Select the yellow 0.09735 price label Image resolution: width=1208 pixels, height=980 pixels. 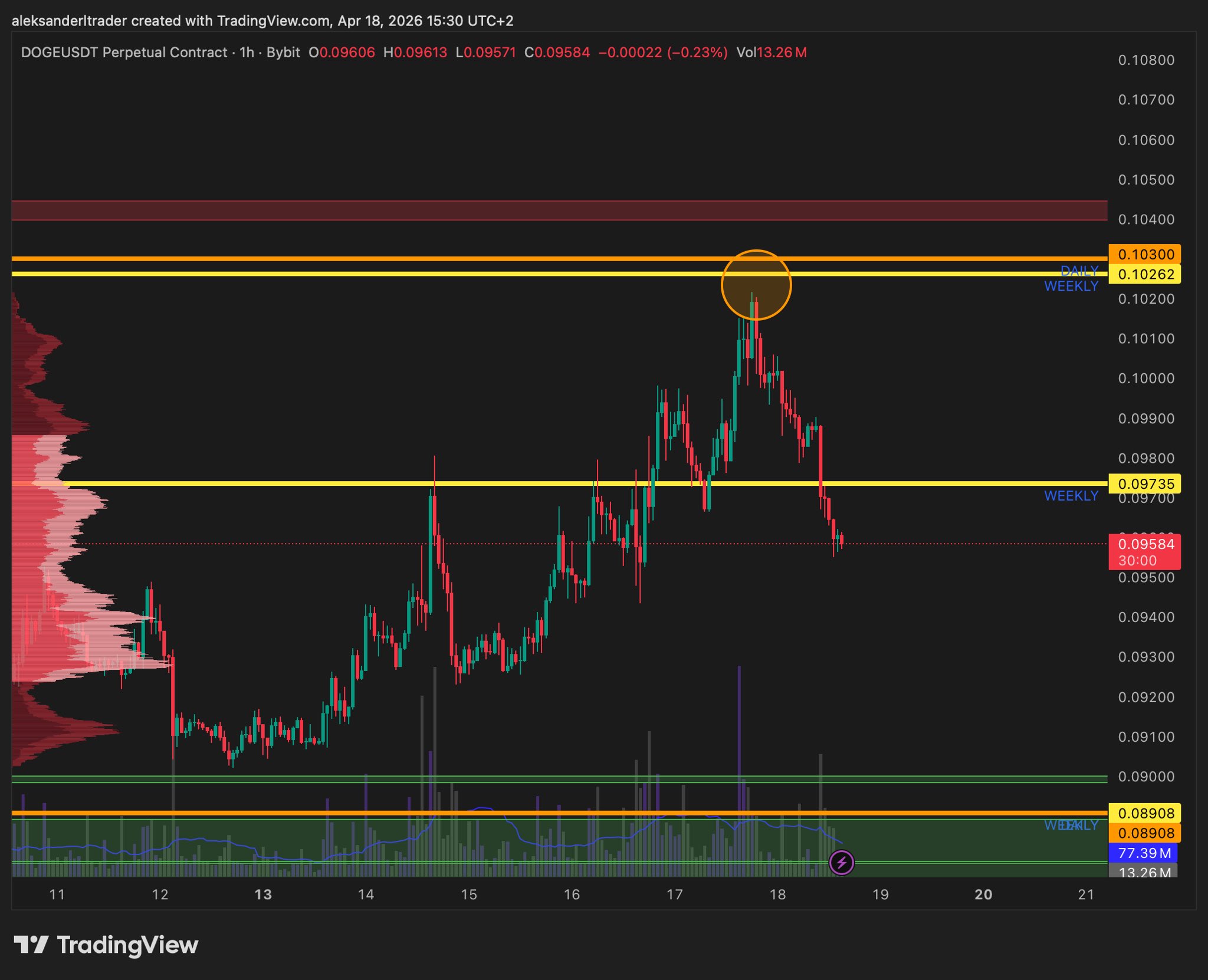coord(1144,484)
